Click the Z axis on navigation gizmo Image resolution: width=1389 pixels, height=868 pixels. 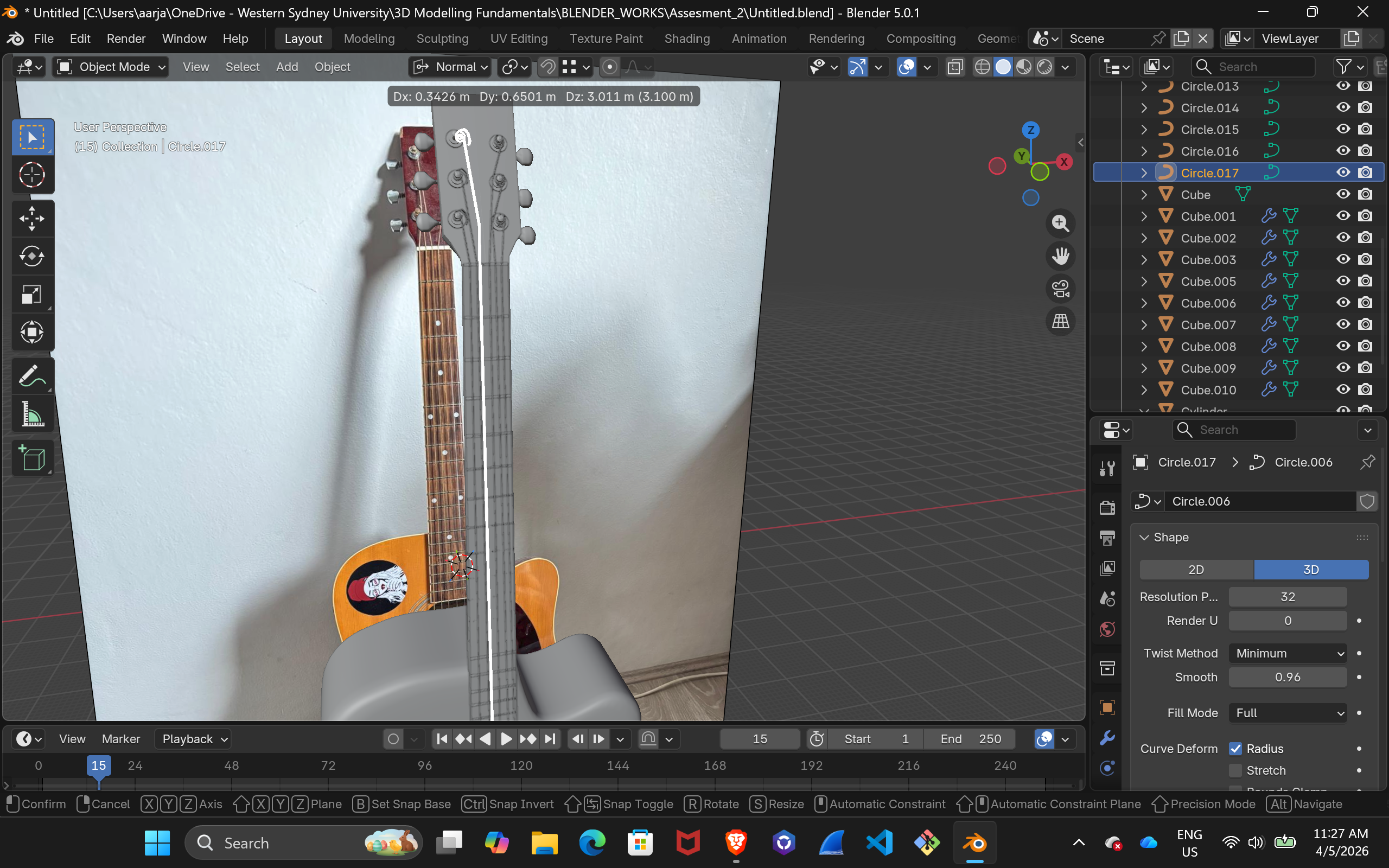1031,130
